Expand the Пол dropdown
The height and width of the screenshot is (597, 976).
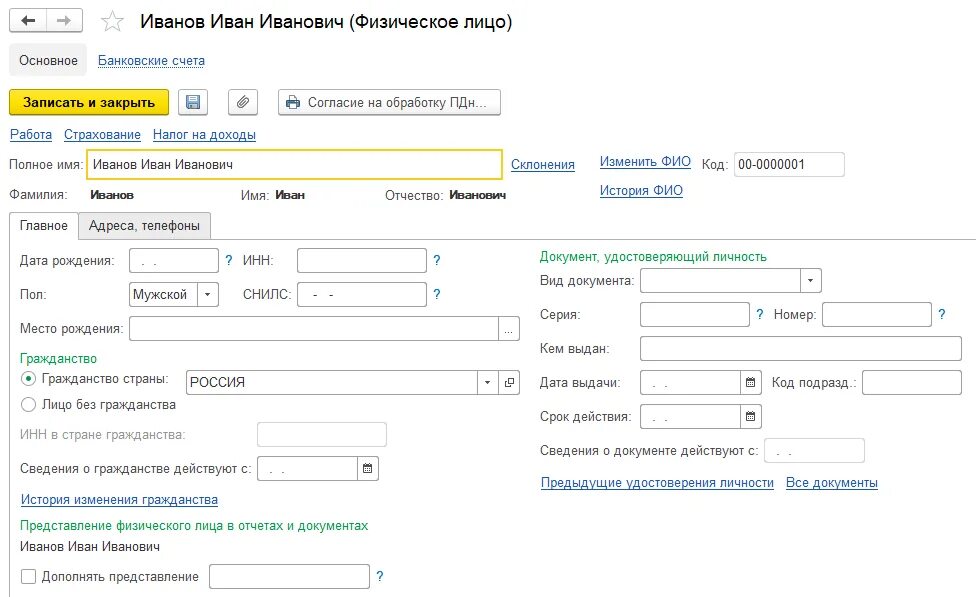208,294
